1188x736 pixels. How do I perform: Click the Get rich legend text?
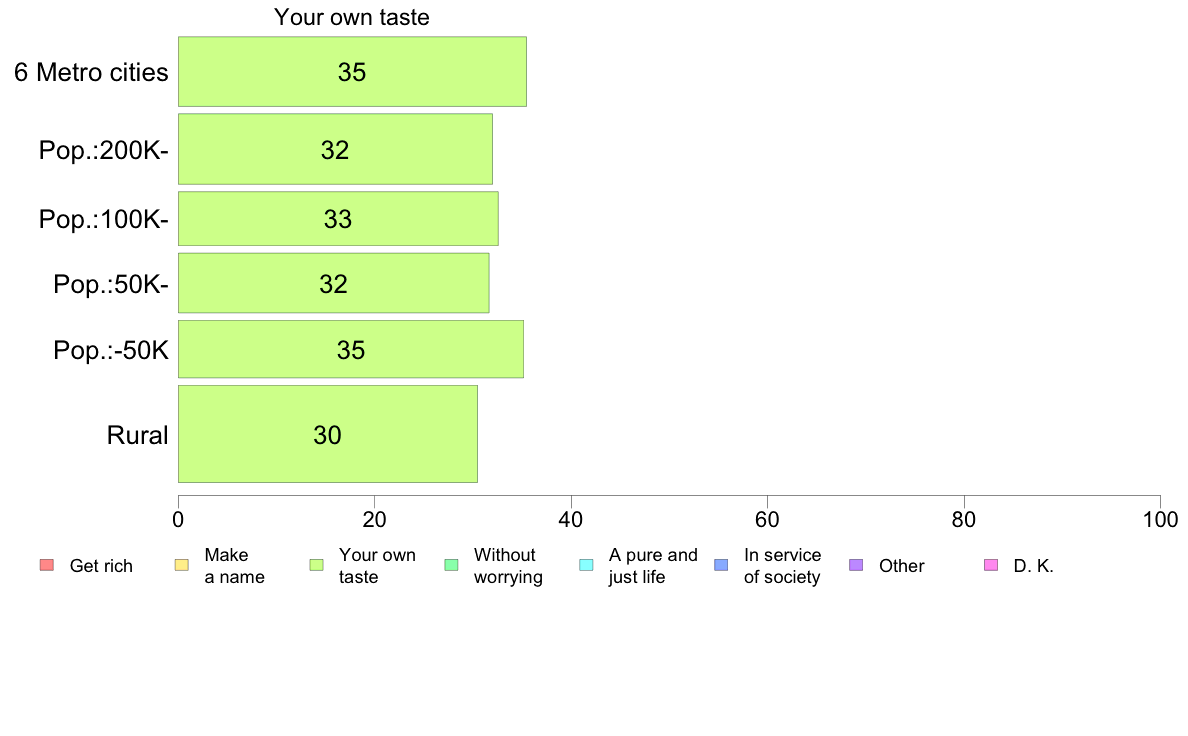tap(101, 566)
